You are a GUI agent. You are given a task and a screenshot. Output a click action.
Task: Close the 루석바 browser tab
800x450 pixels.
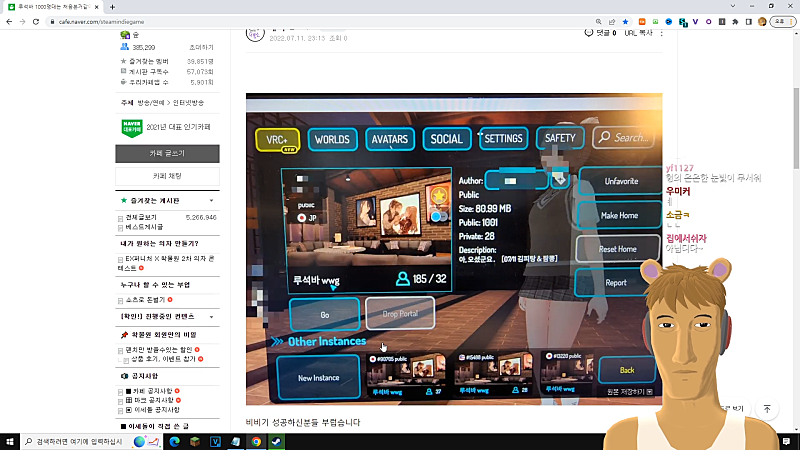(96, 7)
